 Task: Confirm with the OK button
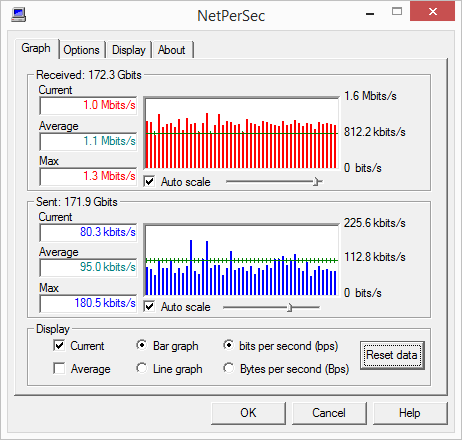248,413
